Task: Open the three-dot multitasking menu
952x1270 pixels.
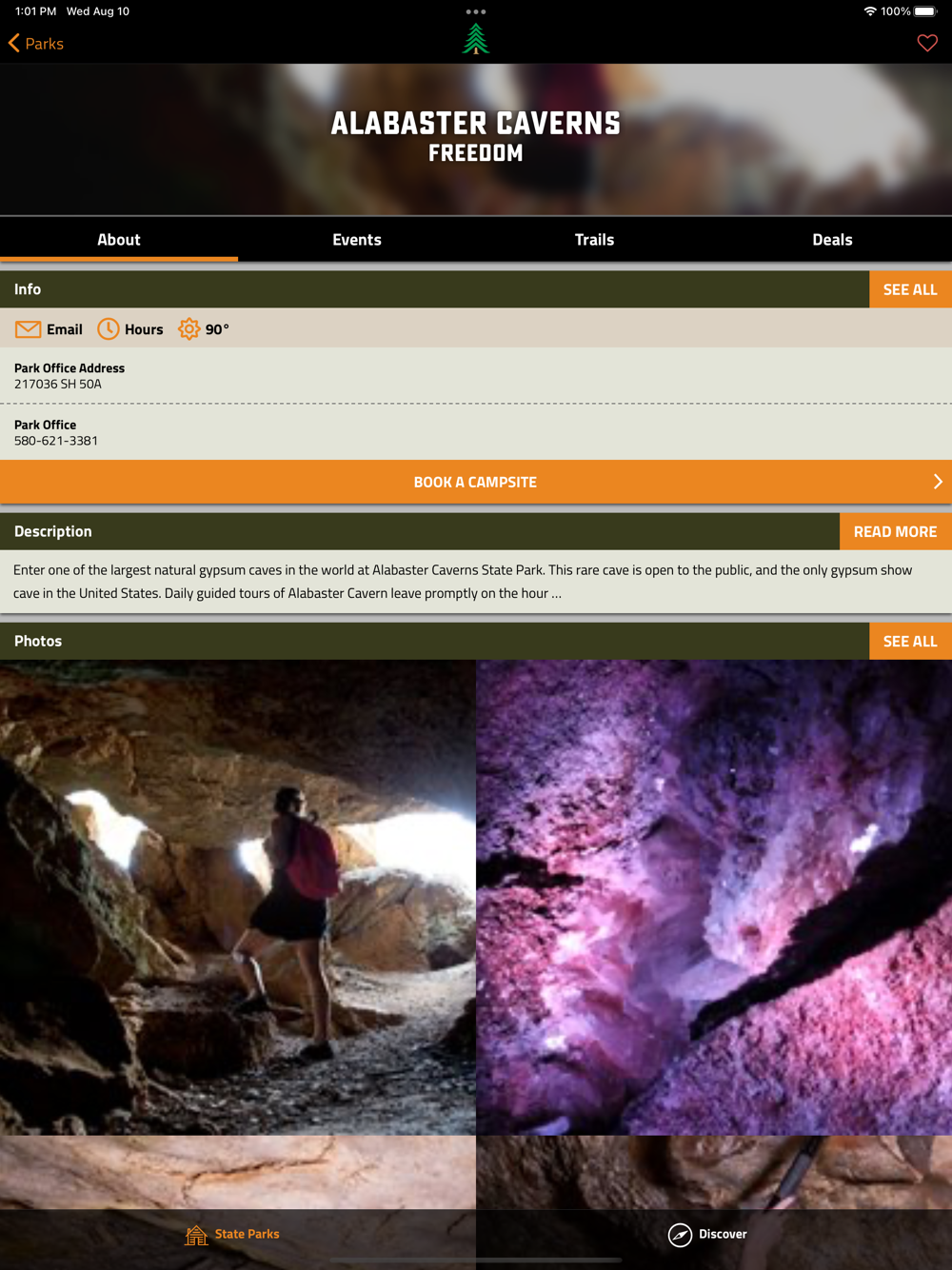Action: click(x=476, y=12)
